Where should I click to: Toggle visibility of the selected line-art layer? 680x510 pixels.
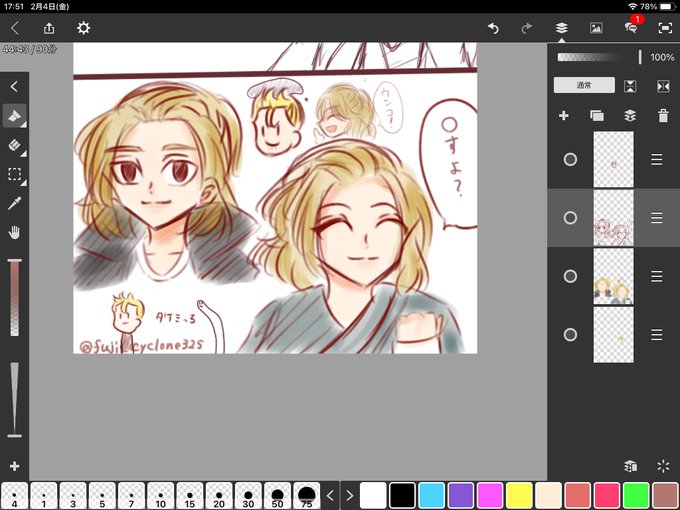570,218
